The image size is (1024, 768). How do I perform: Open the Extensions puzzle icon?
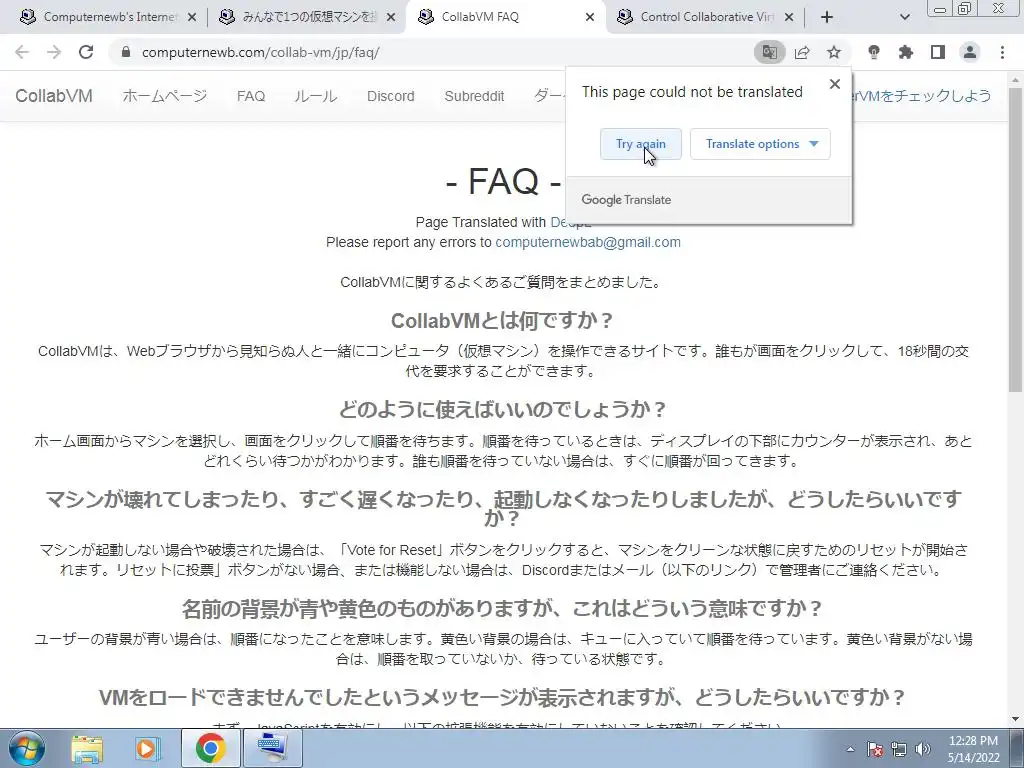[906, 52]
